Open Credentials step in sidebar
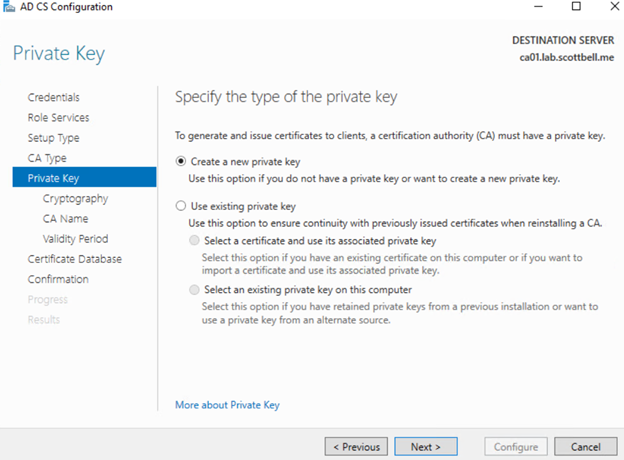Image resolution: width=624 pixels, height=460 pixels. pos(54,97)
